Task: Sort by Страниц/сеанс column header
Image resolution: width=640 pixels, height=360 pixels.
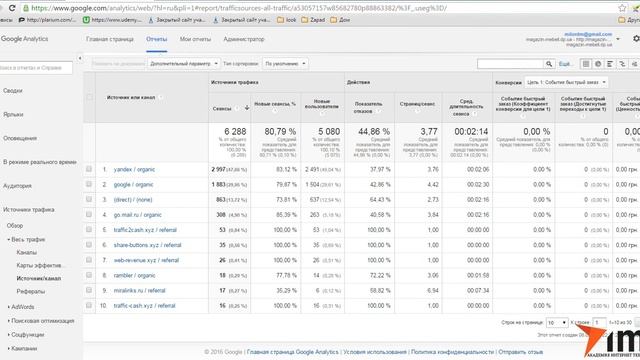Action: (417, 104)
